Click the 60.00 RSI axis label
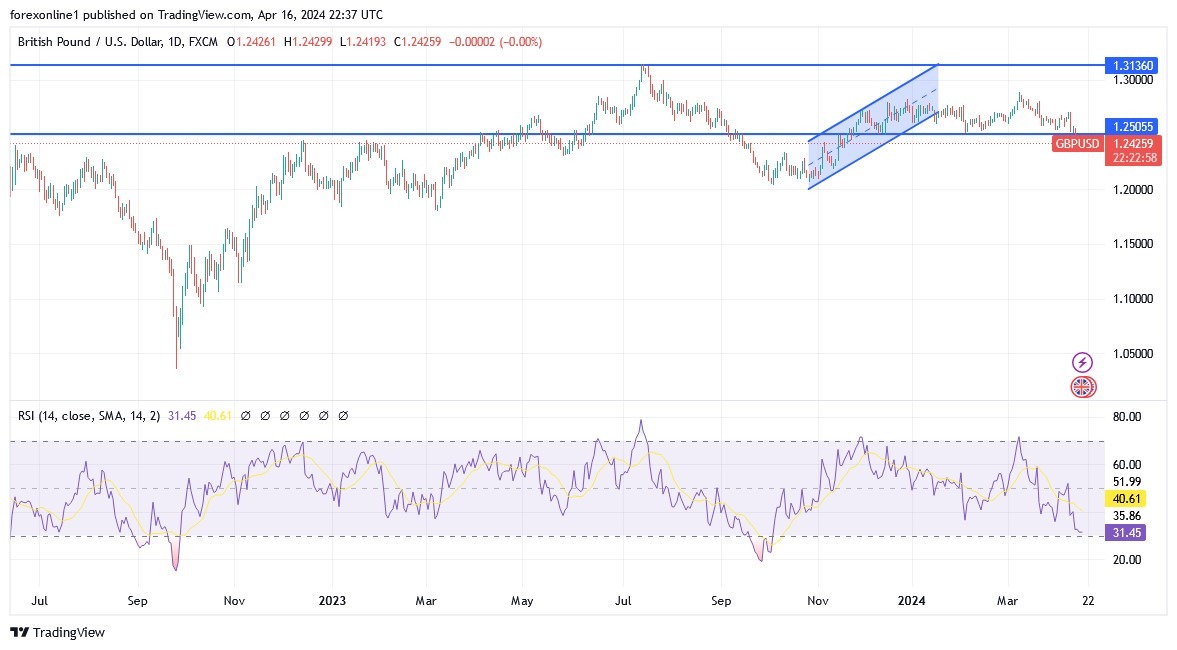 tap(1127, 465)
